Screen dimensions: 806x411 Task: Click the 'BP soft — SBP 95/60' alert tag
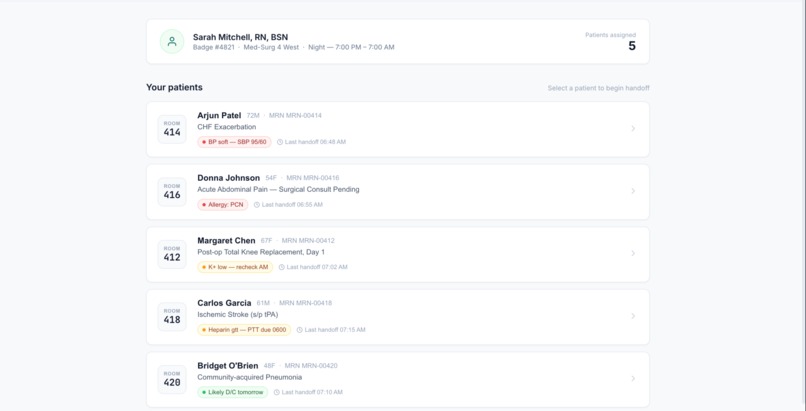(x=234, y=142)
